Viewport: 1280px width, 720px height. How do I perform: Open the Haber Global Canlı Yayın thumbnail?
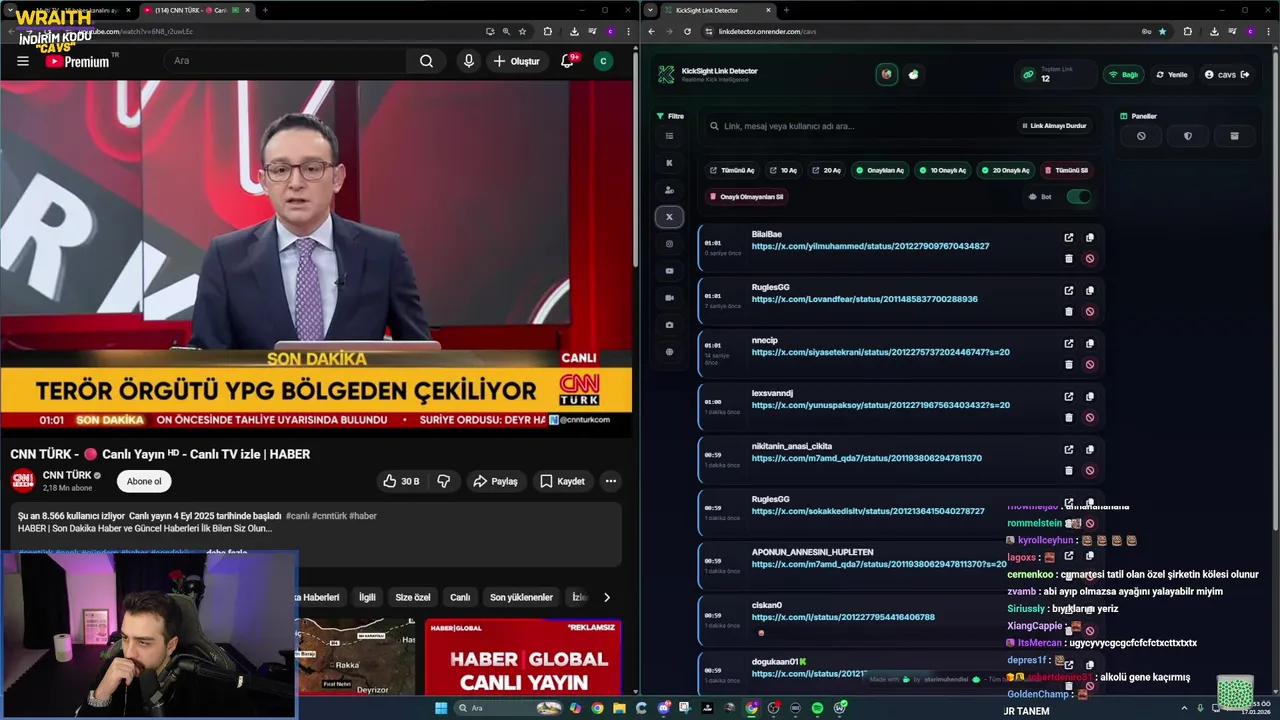523,657
